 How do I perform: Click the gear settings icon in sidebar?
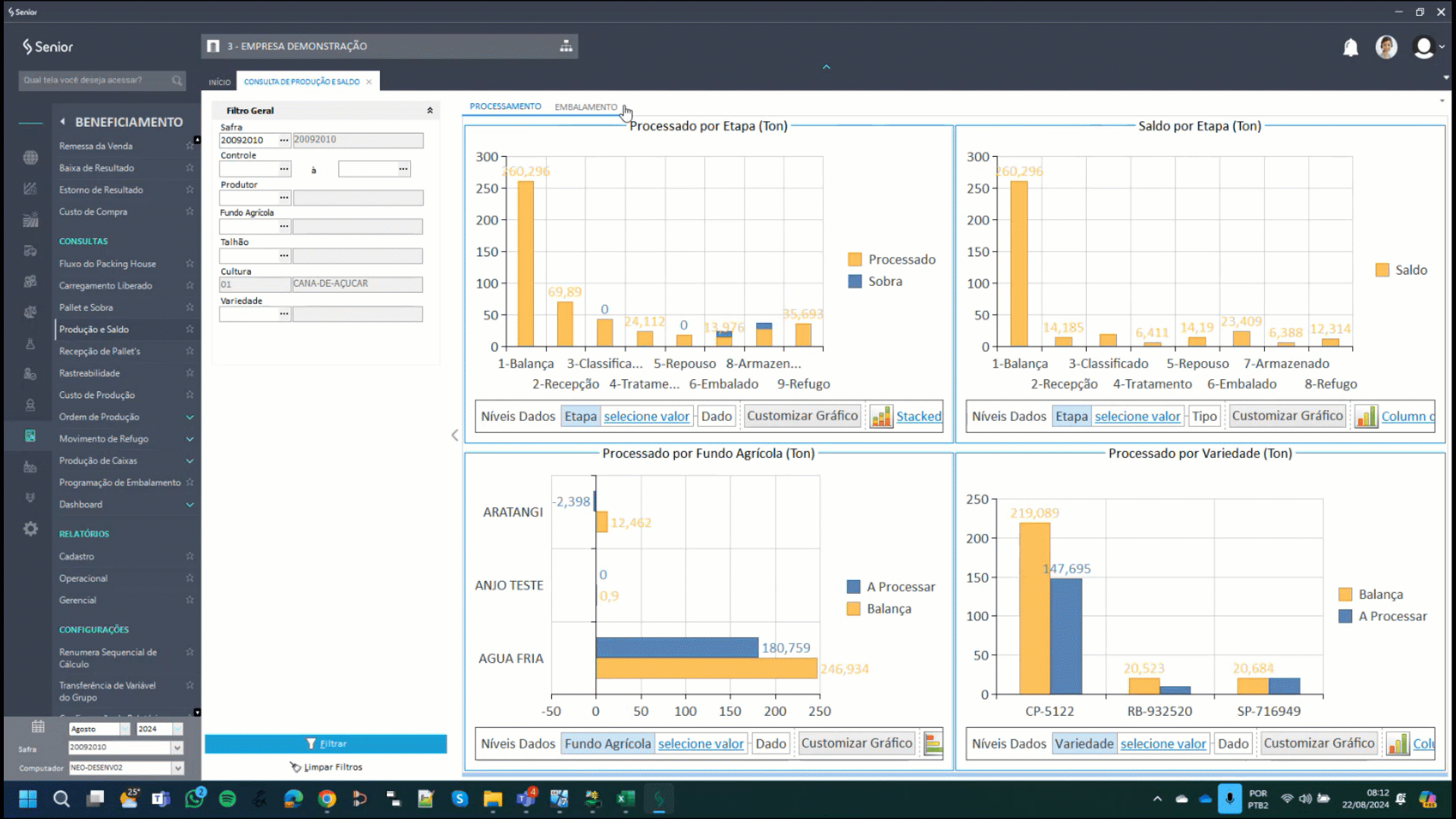pyautogui.click(x=30, y=529)
